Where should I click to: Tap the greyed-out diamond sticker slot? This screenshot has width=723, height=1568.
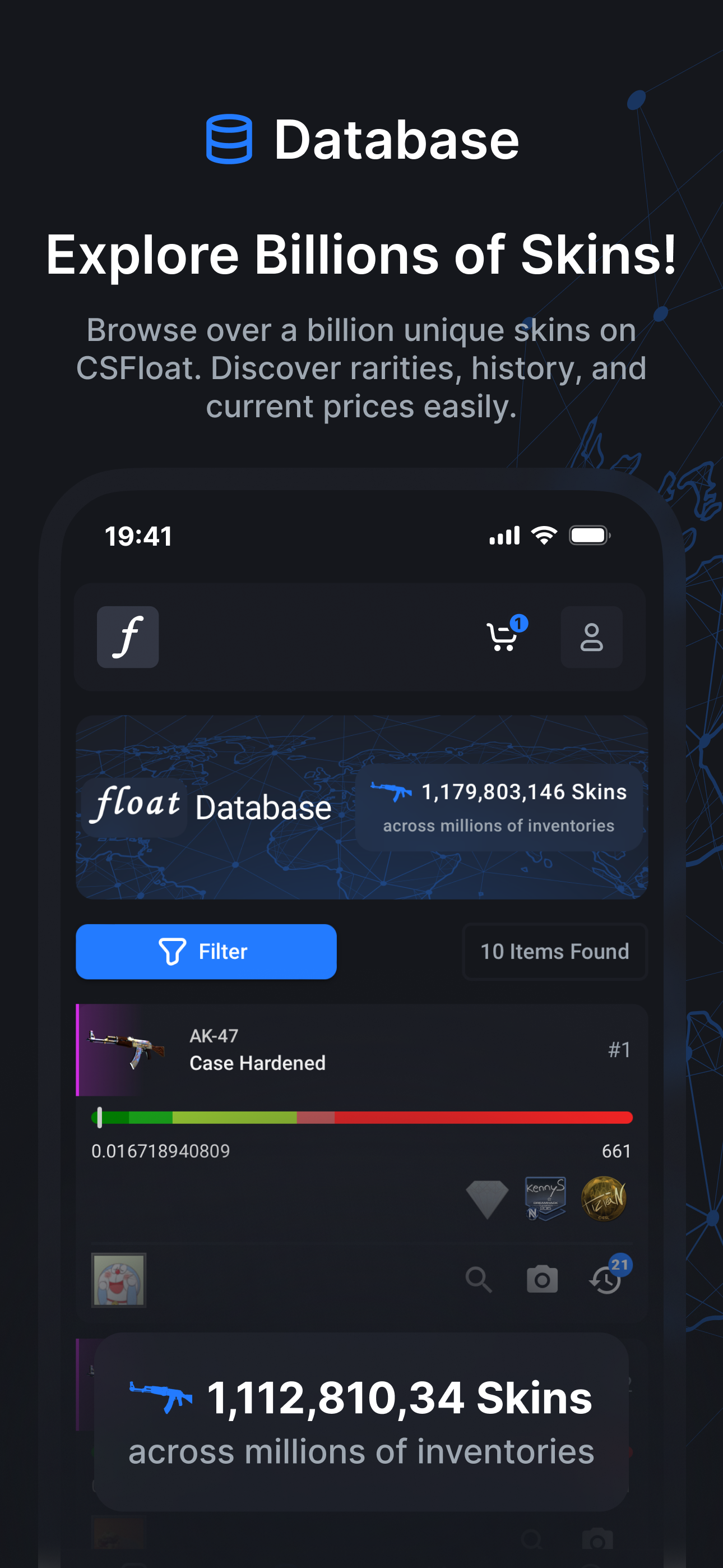click(487, 1199)
